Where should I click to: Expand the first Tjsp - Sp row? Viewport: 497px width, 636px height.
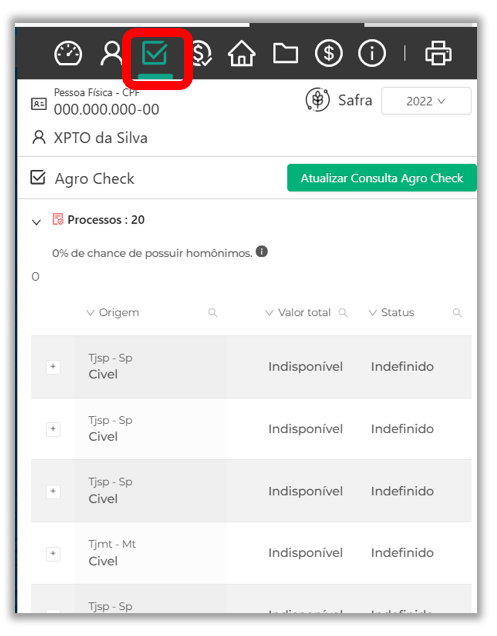tap(53, 367)
